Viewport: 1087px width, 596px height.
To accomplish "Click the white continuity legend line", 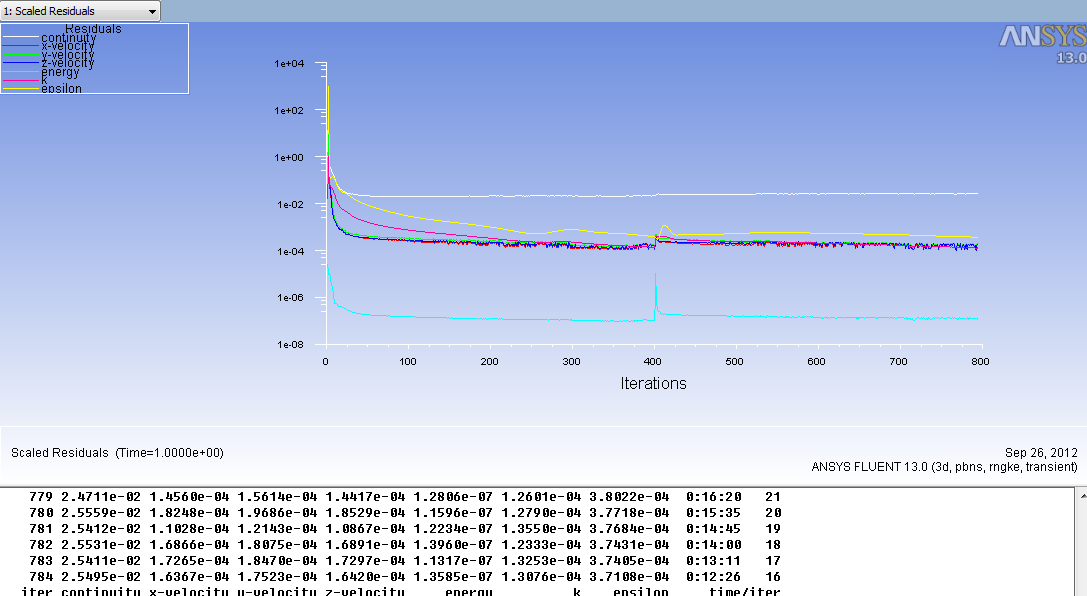I will (x=20, y=38).
